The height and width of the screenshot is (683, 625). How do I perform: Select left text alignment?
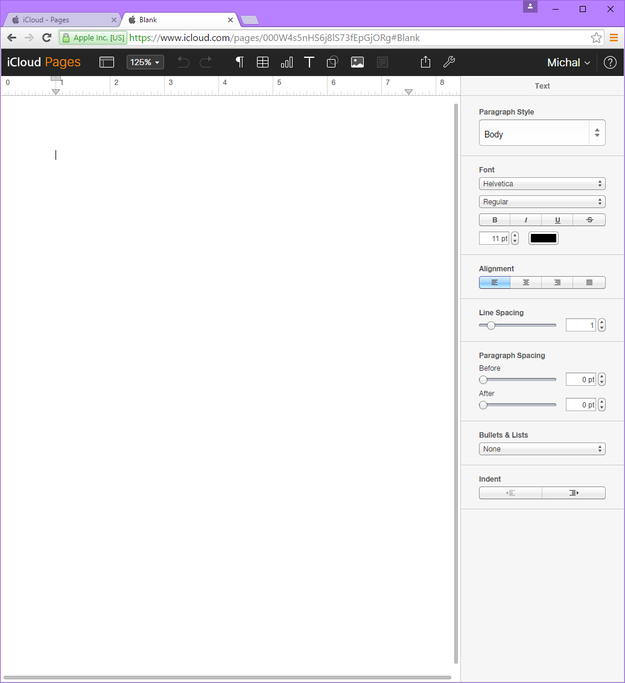point(494,283)
